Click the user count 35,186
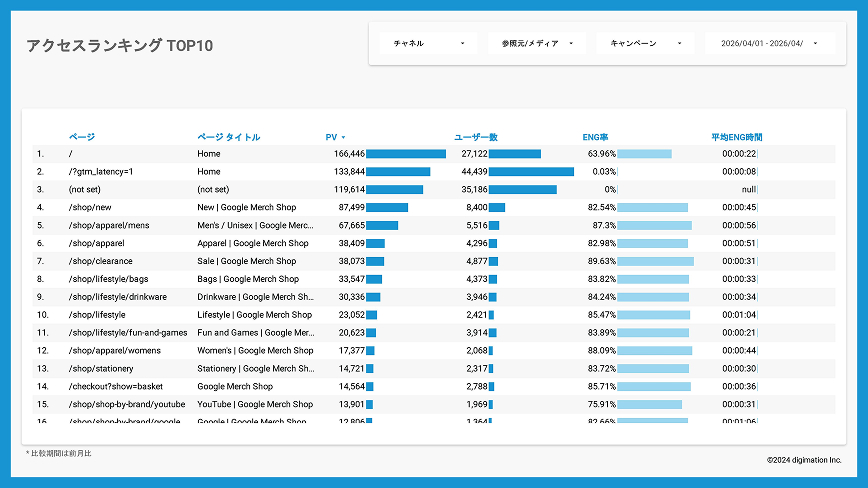The image size is (868, 488). point(474,189)
